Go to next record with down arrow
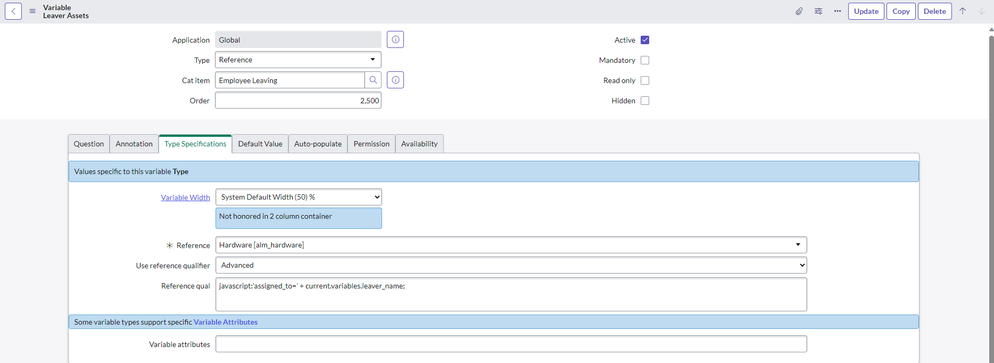Screen dimensions: 994x363 (981, 11)
